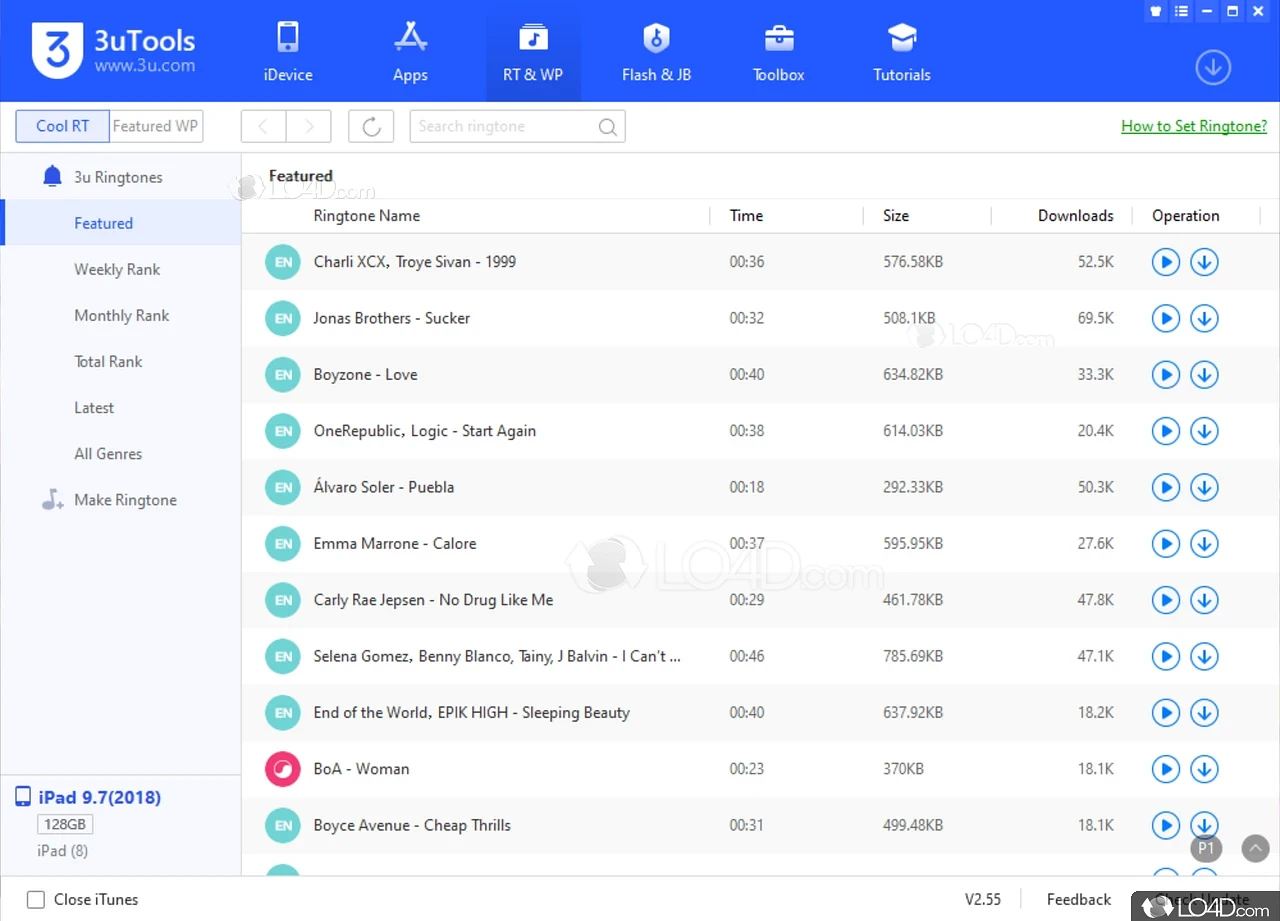Screen dimensions: 1280x921
Task: Play Charli XCX - 1999 ringtone preview
Action: [1165, 262]
